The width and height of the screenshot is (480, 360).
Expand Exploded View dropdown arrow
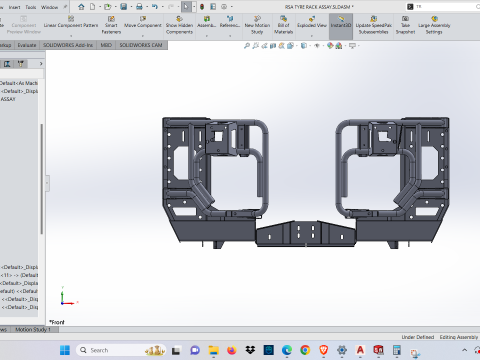click(x=312, y=35)
